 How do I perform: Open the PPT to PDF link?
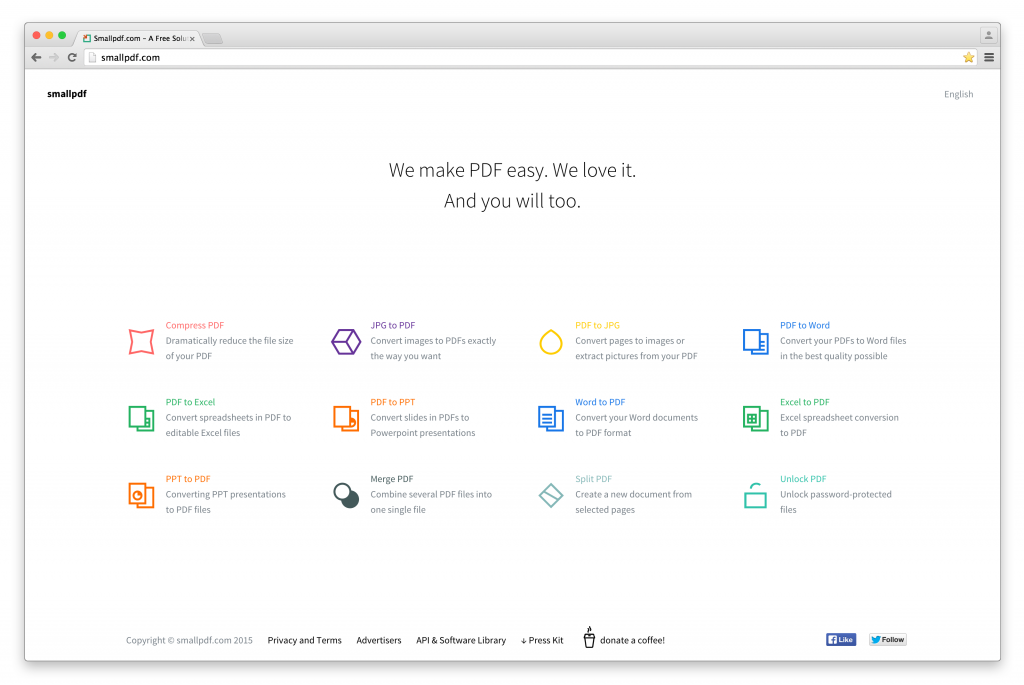188,479
